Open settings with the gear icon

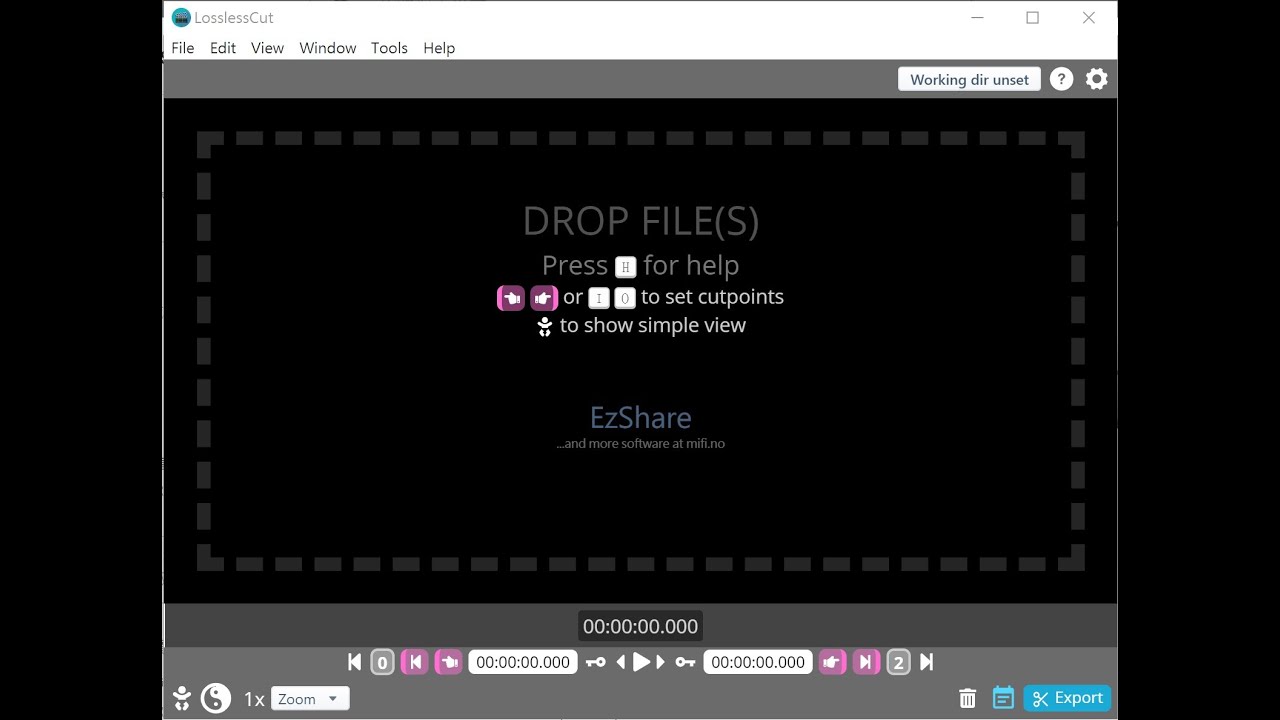(1097, 79)
